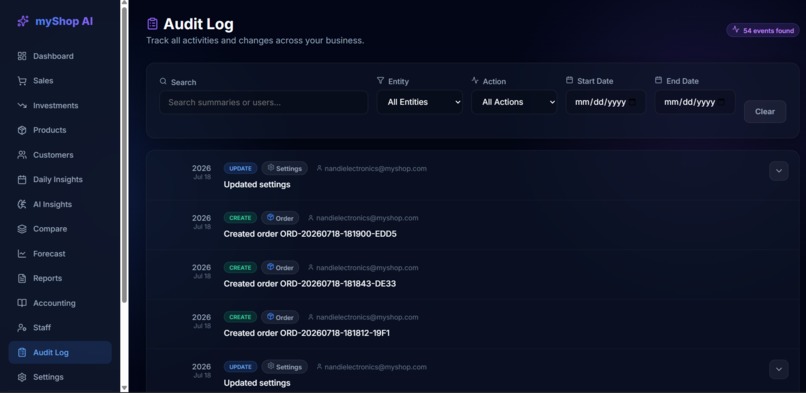Click the Forecast chart icon
Screen dimensions: 806x393
[x=22, y=253]
